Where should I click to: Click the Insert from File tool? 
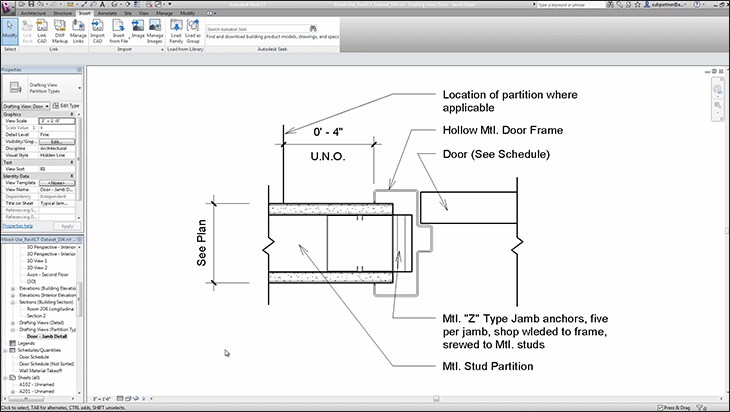click(x=118, y=32)
